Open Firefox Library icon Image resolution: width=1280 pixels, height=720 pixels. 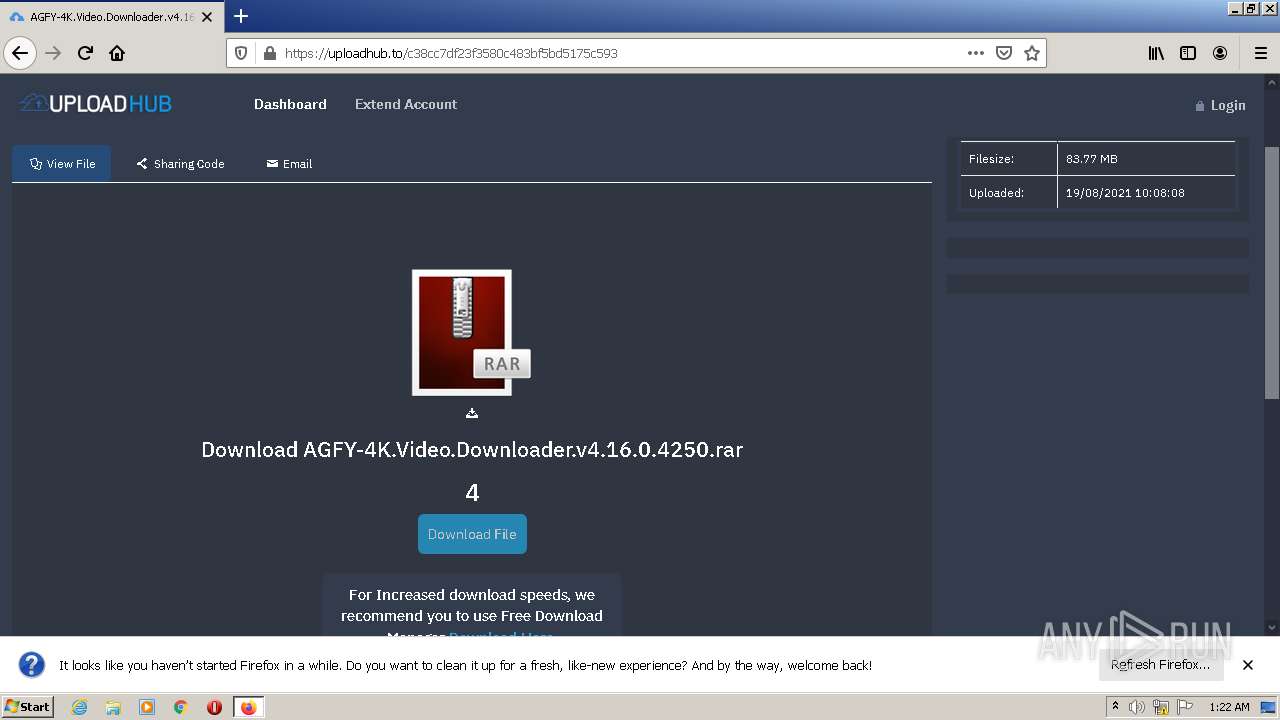[1156, 53]
